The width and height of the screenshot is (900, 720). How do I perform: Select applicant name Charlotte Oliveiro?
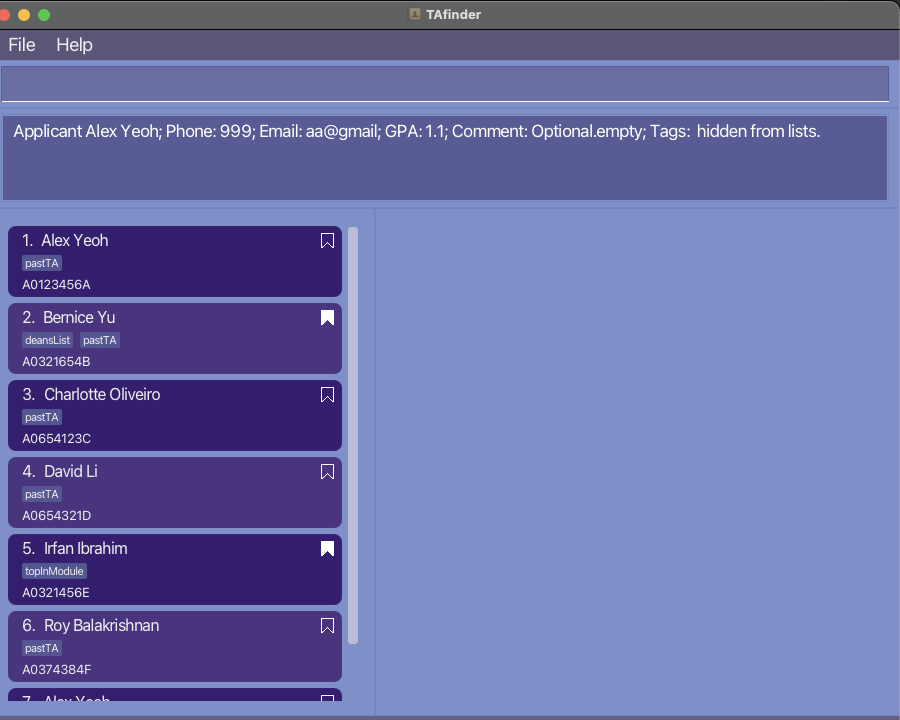102,394
